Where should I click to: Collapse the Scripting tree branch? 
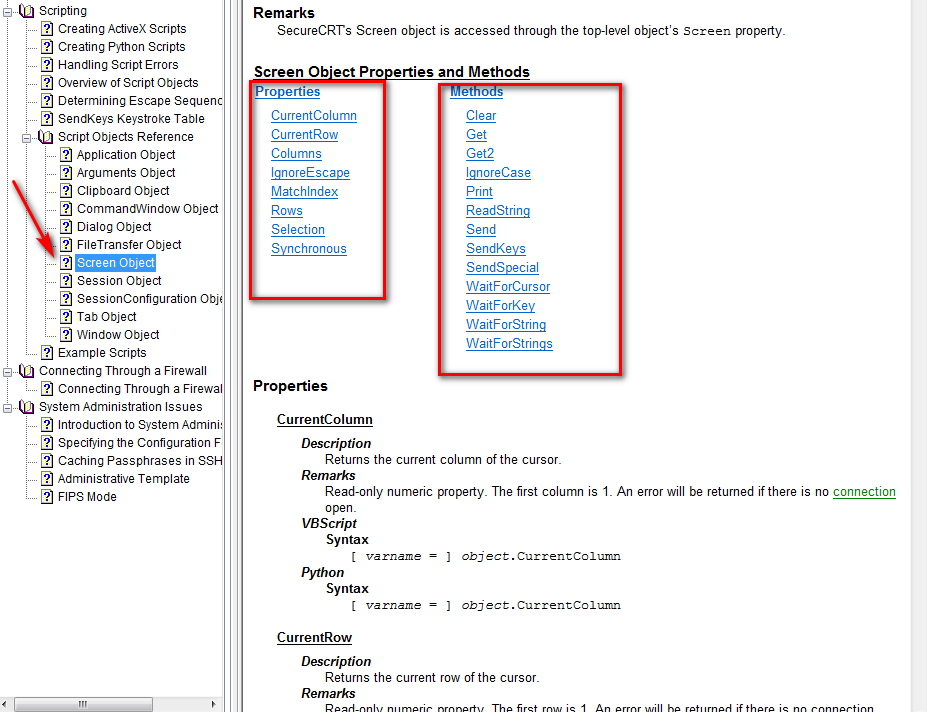point(7,10)
